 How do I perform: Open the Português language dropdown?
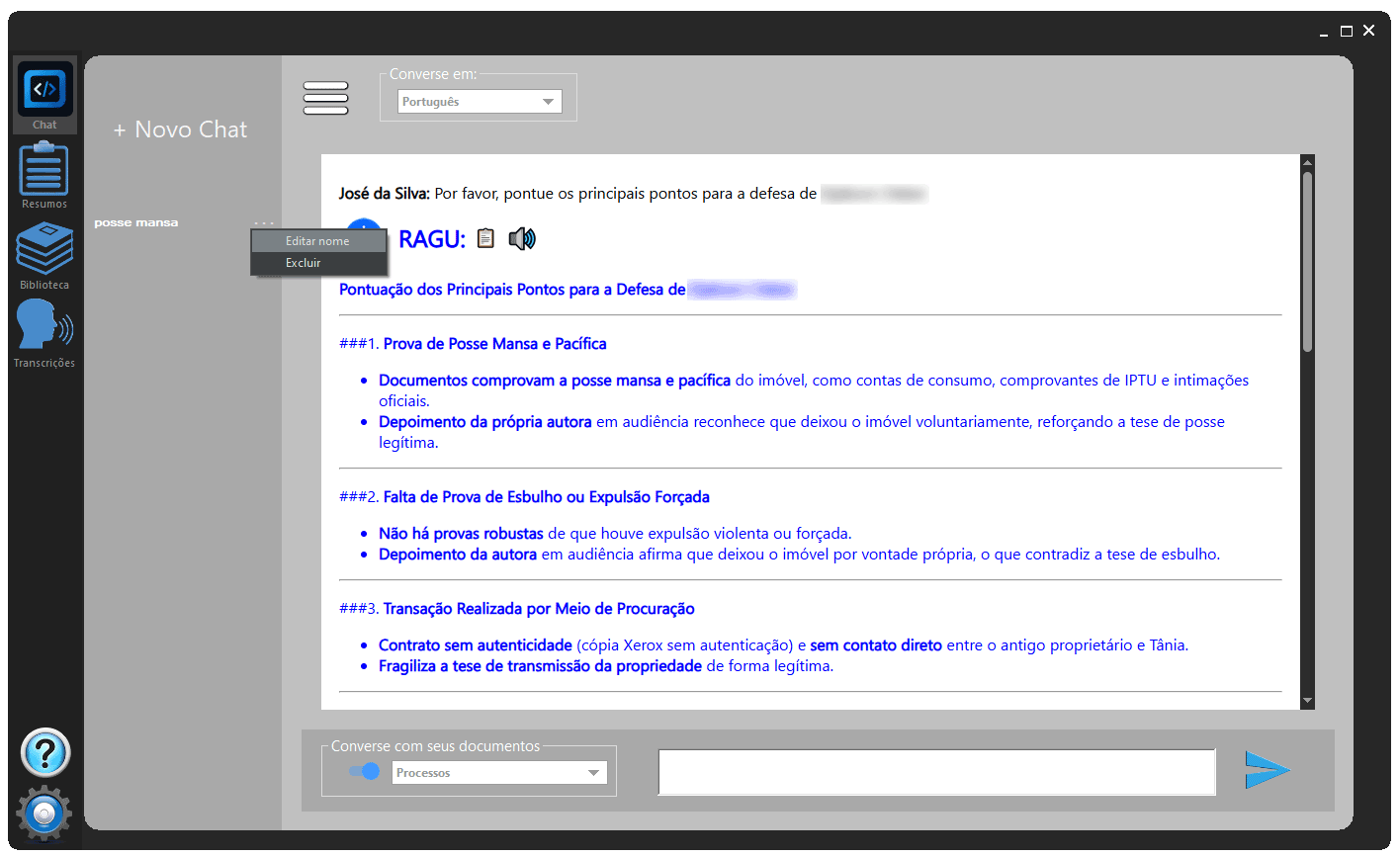click(479, 101)
